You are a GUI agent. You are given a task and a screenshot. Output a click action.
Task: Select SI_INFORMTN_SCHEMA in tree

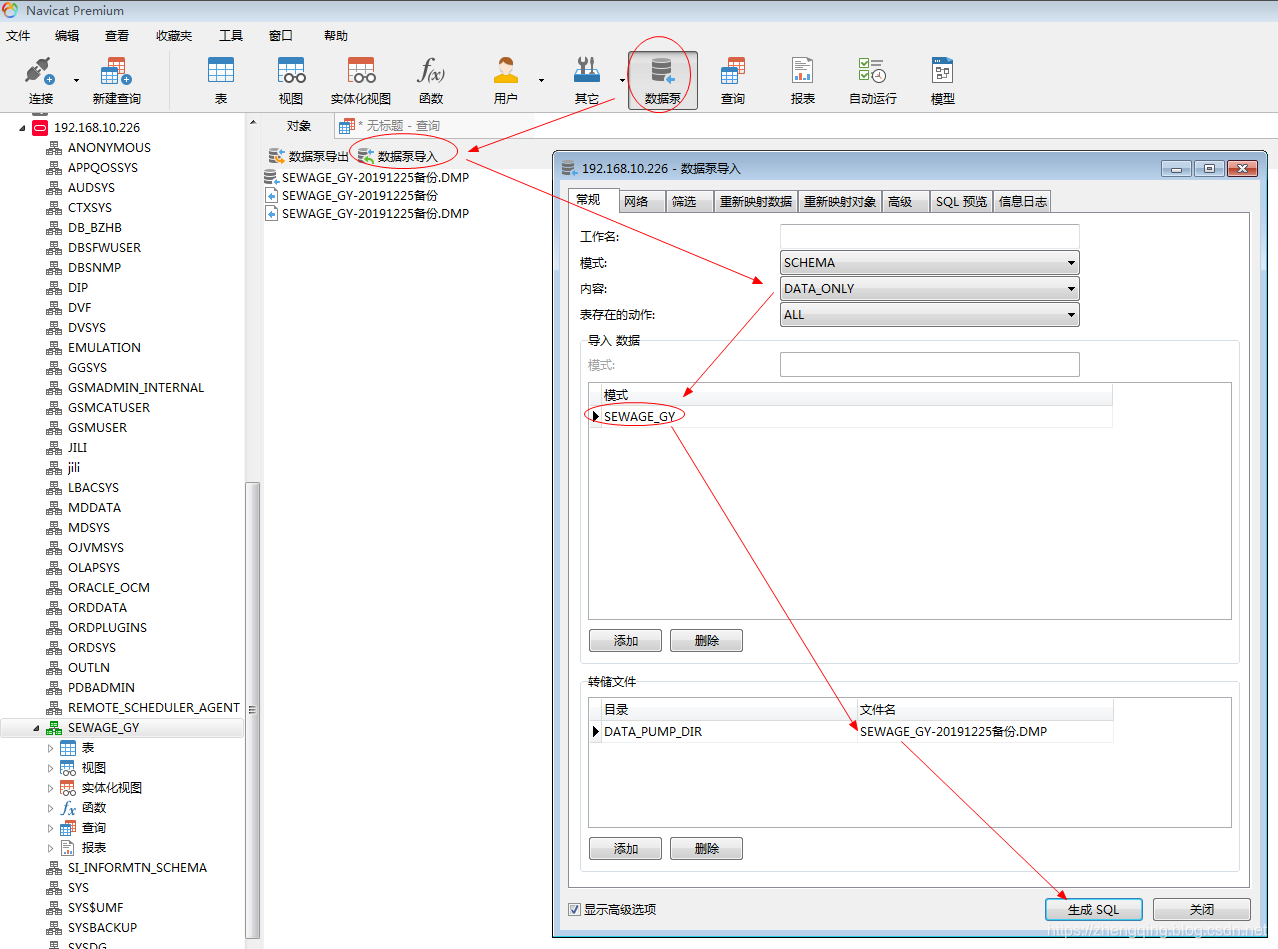pos(137,867)
